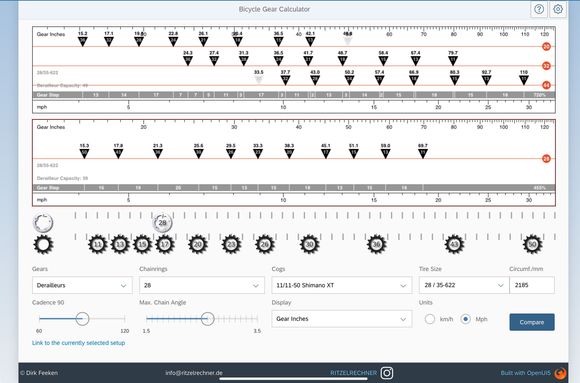580x383 pixels.
Task: Click the empty sprocket icon at left
Action: (43, 245)
